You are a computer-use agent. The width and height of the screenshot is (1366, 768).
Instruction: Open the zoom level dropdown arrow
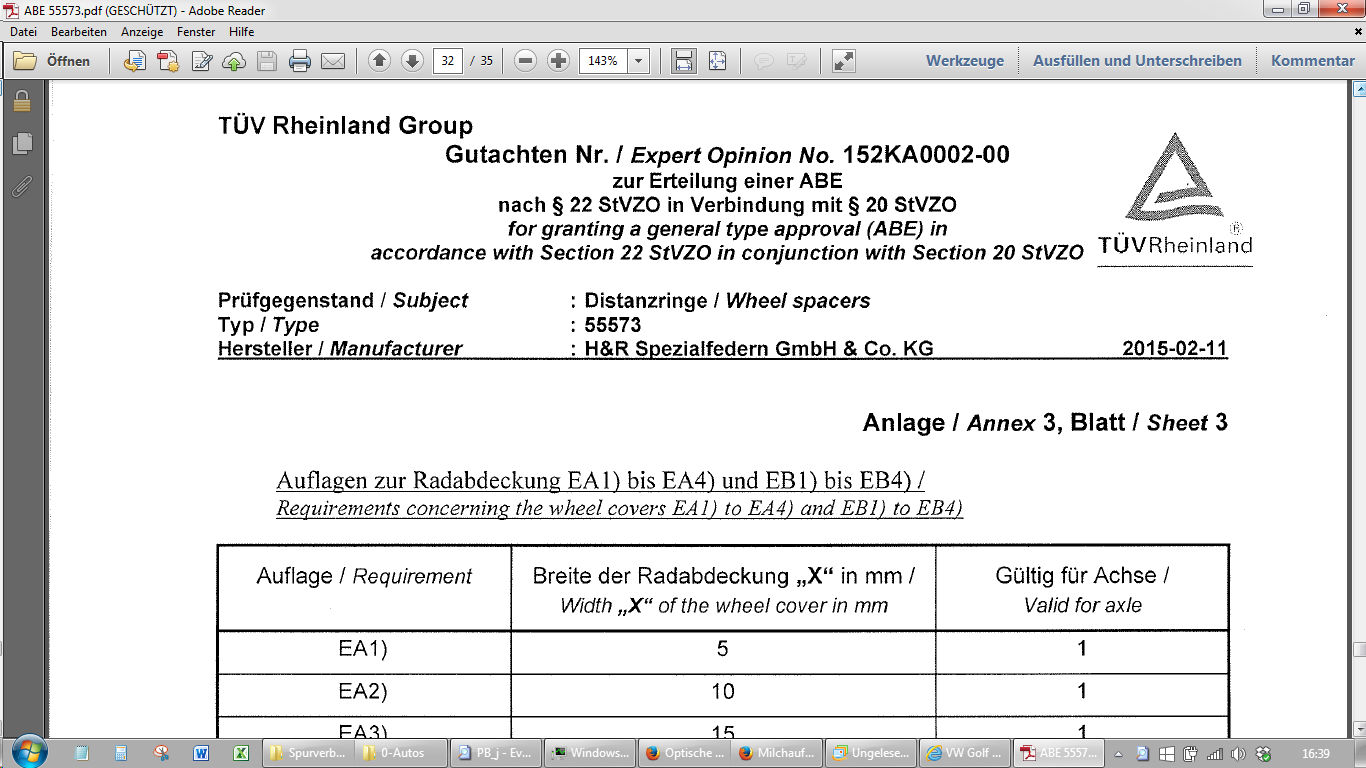pos(638,61)
